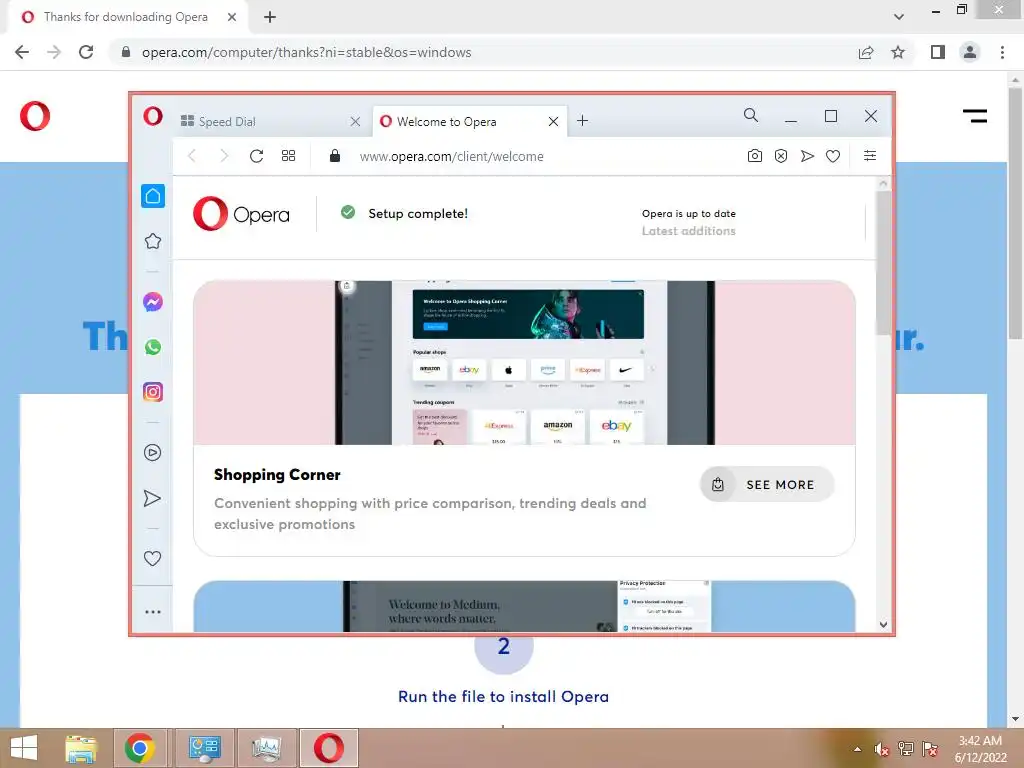Open Chrome profile avatar
Screen dimensions: 1024x768
coord(970,52)
